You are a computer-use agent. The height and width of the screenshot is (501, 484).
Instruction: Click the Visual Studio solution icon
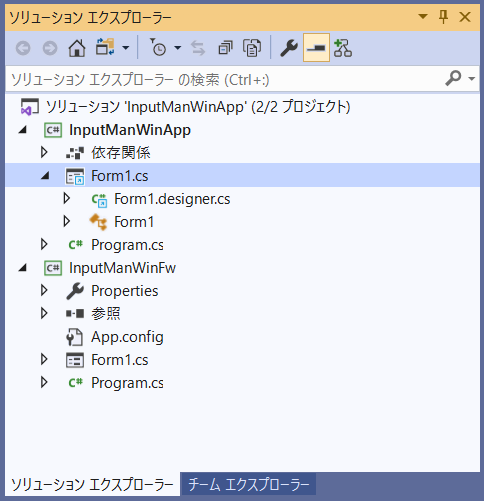coord(30,107)
